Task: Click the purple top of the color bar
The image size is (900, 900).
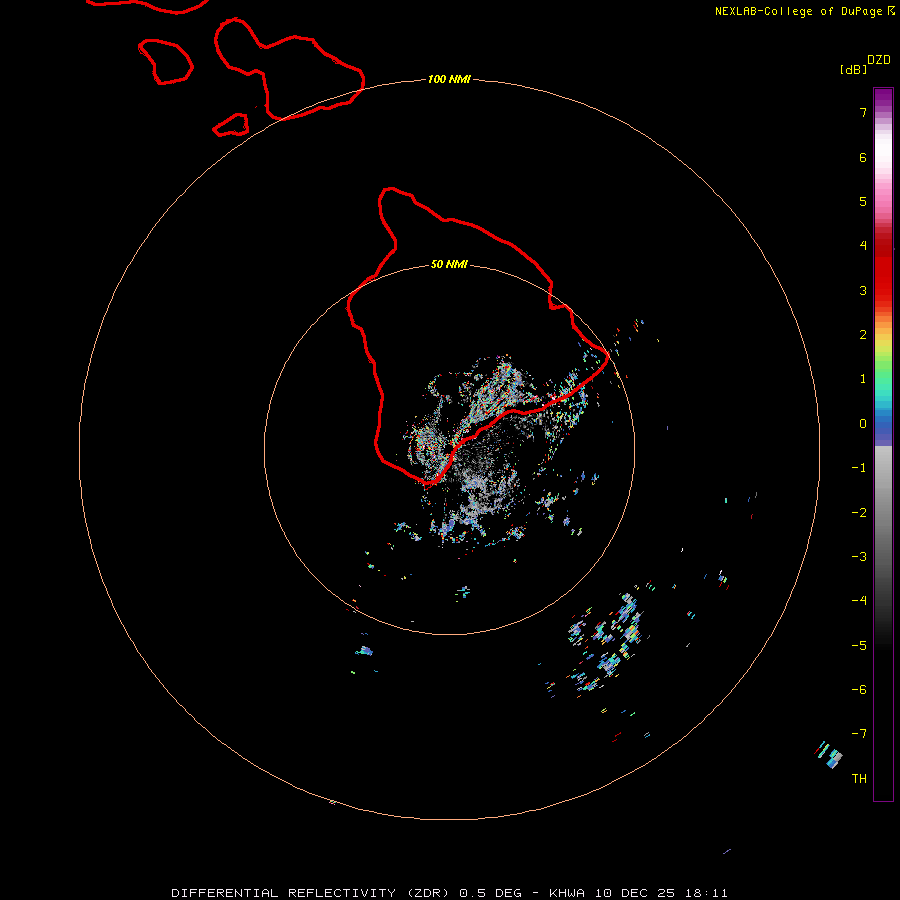Action: point(883,98)
